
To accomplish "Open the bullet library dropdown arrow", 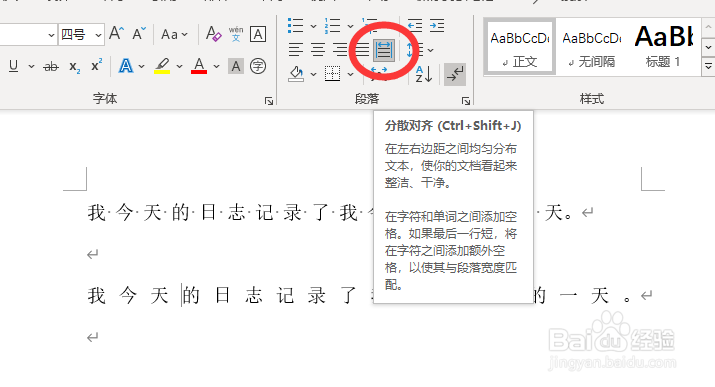I will coord(313,26).
